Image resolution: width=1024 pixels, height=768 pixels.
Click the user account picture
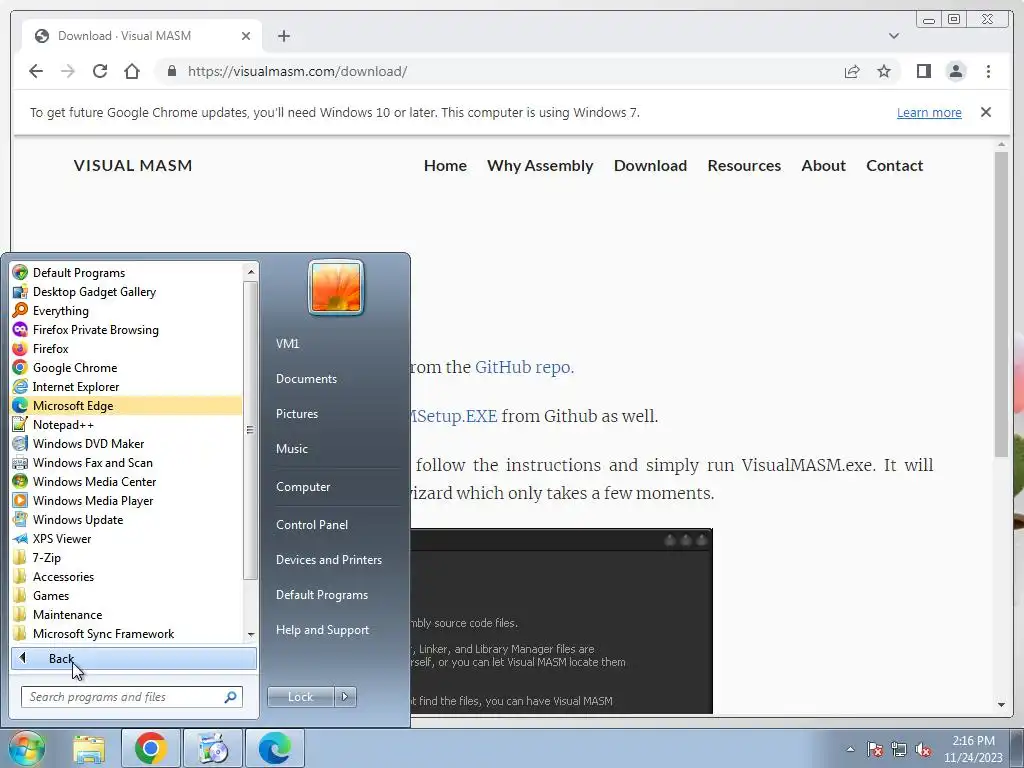coord(336,288)
